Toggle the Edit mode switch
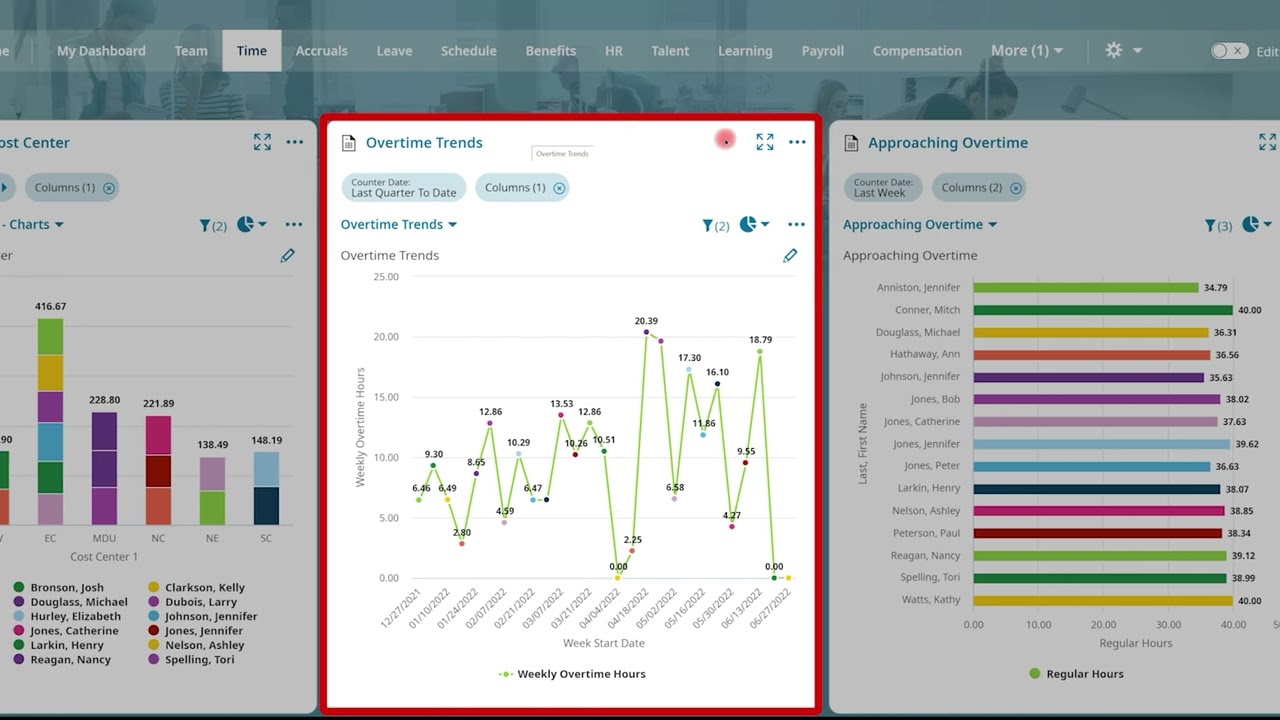Screen dimensions: 1280x720 pos(1229,51)
